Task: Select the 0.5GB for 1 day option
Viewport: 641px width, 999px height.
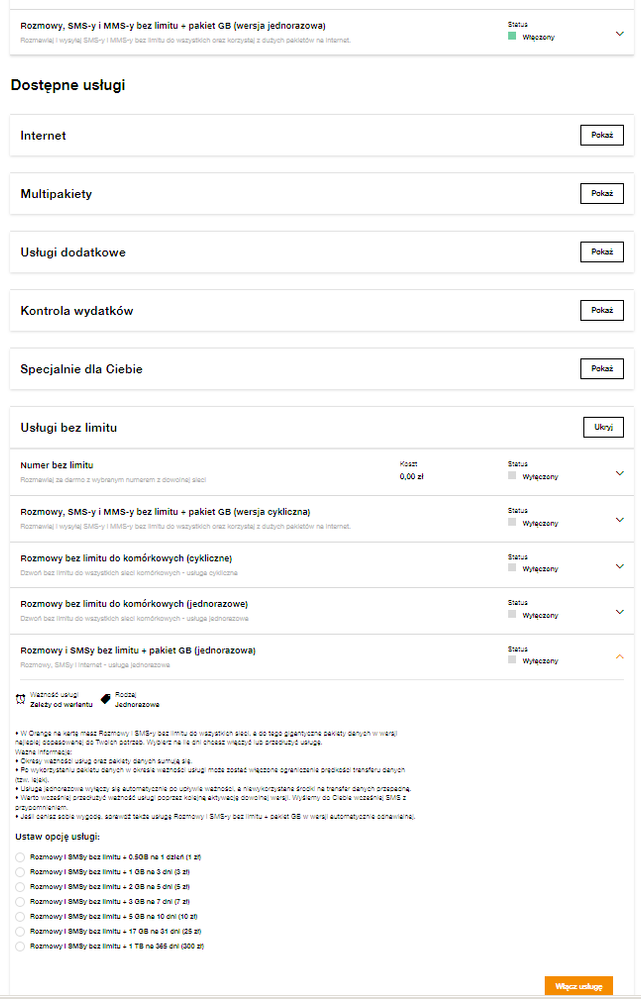Action: [x=20, y=858]
